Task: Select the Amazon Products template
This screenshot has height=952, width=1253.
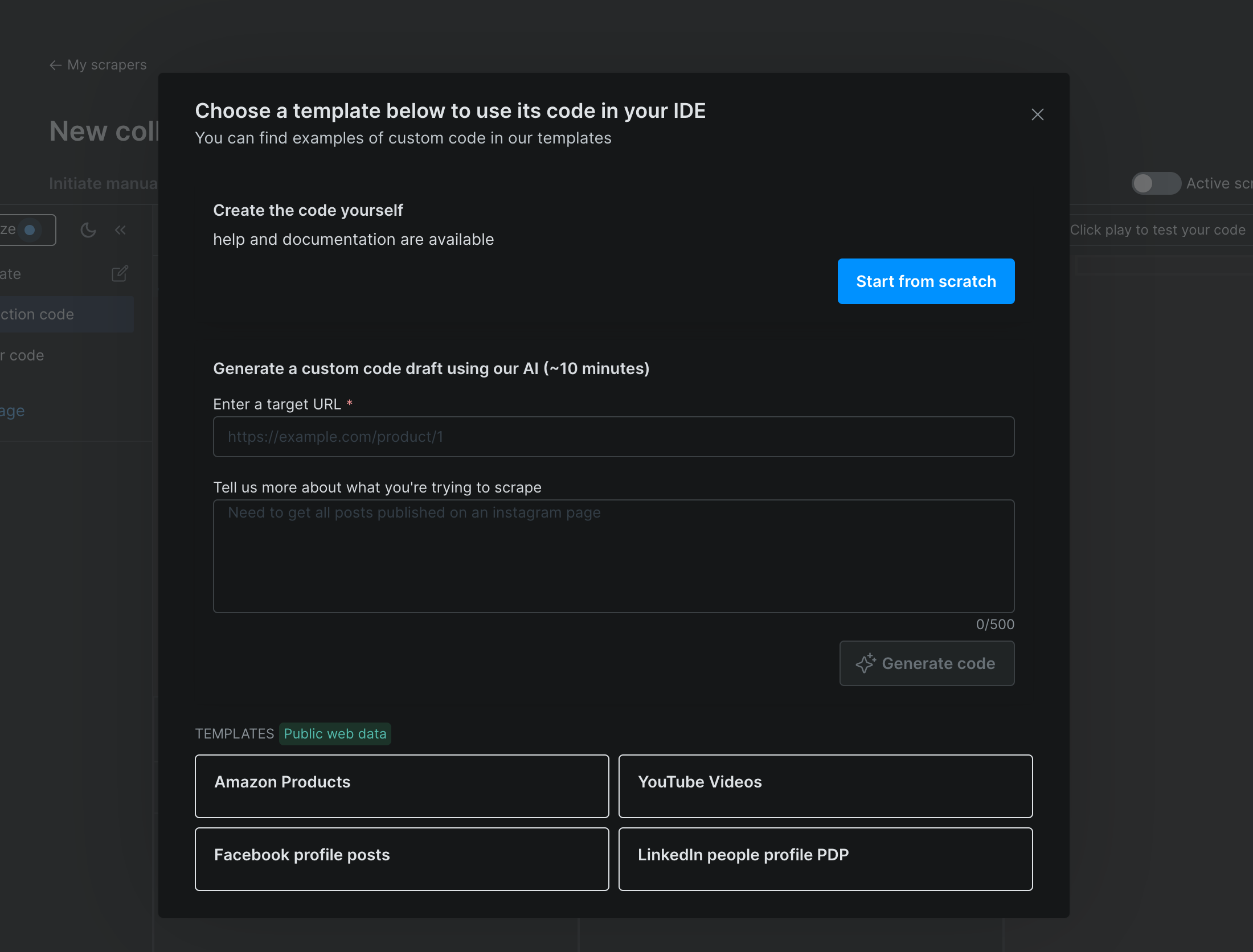Action: [402, 786]
